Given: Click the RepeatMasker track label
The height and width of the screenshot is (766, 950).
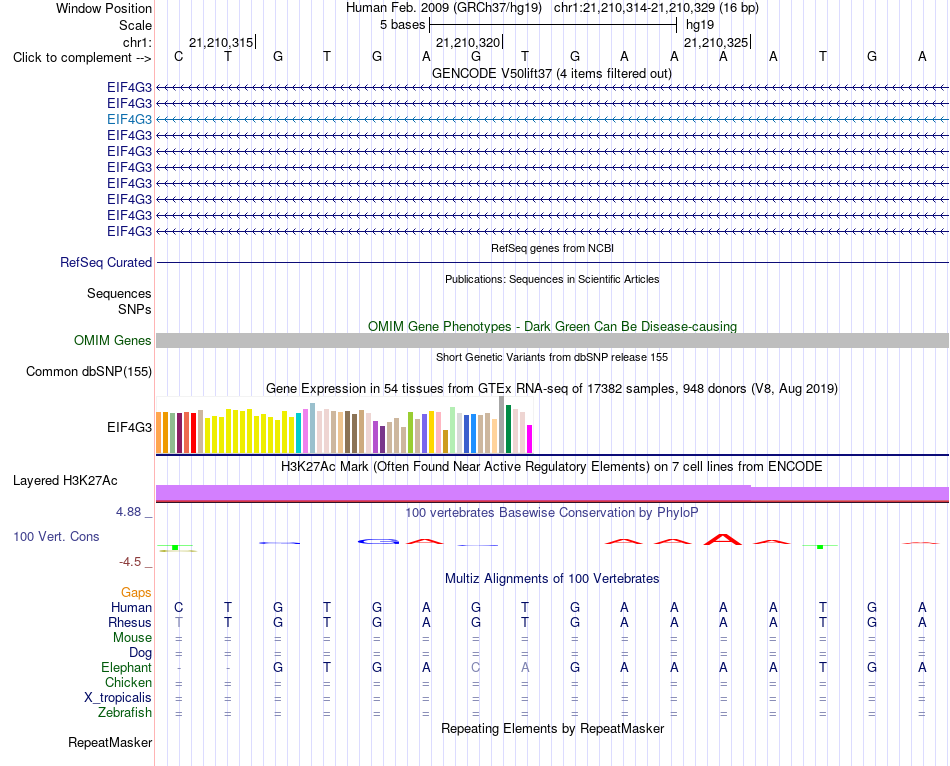Looking at the screenshot, I should (x=110, y=742).
